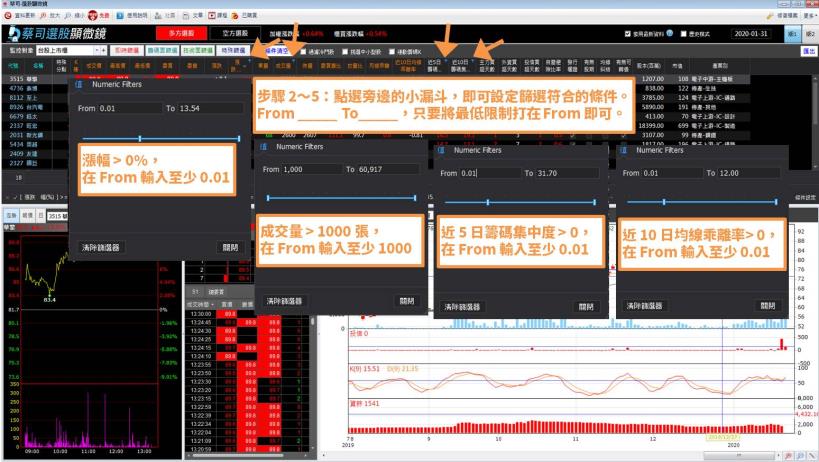Click filter funnel on 漲幅 column header
The image size is (819, 462).
[x=249, y=60]
